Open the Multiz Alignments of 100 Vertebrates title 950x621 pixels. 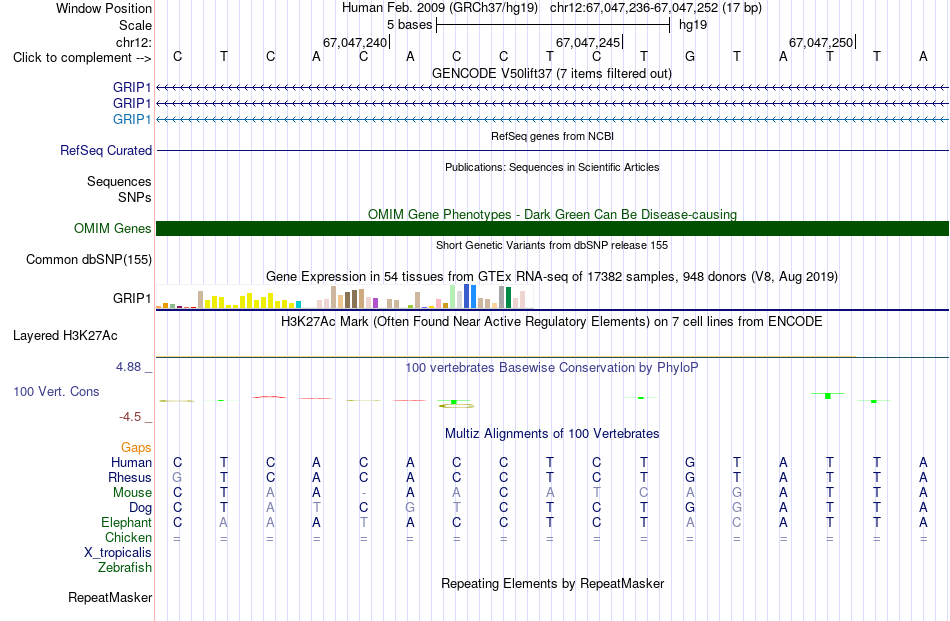click(x=552, y=434)
